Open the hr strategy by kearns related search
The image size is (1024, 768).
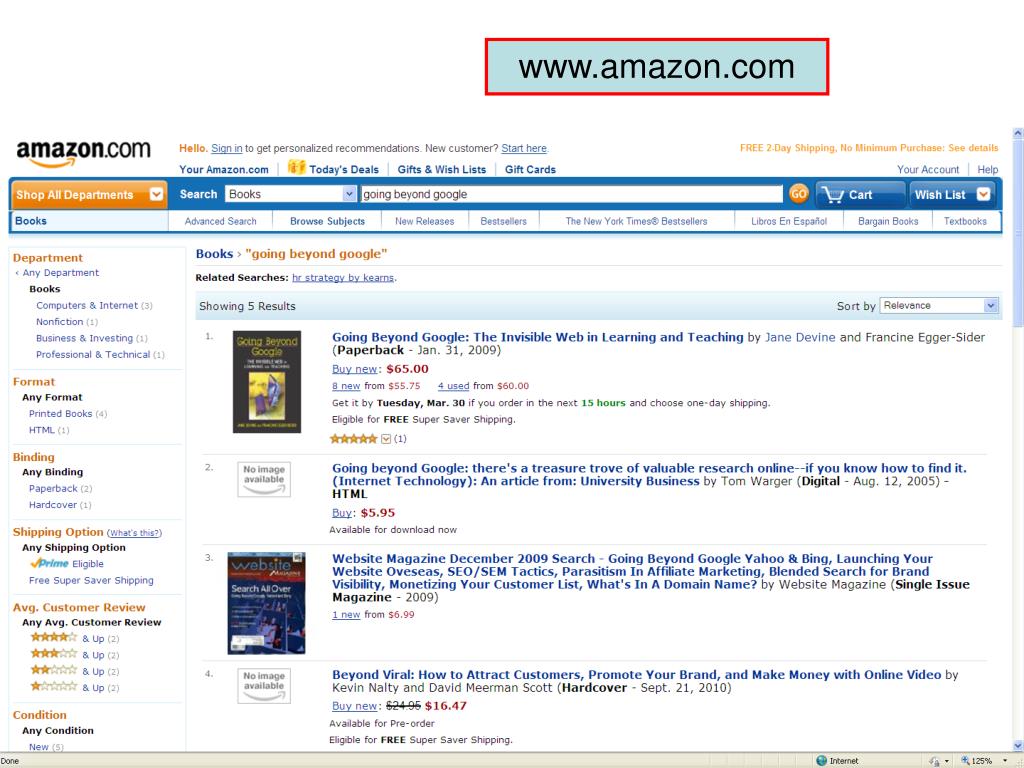pos(343,278)
